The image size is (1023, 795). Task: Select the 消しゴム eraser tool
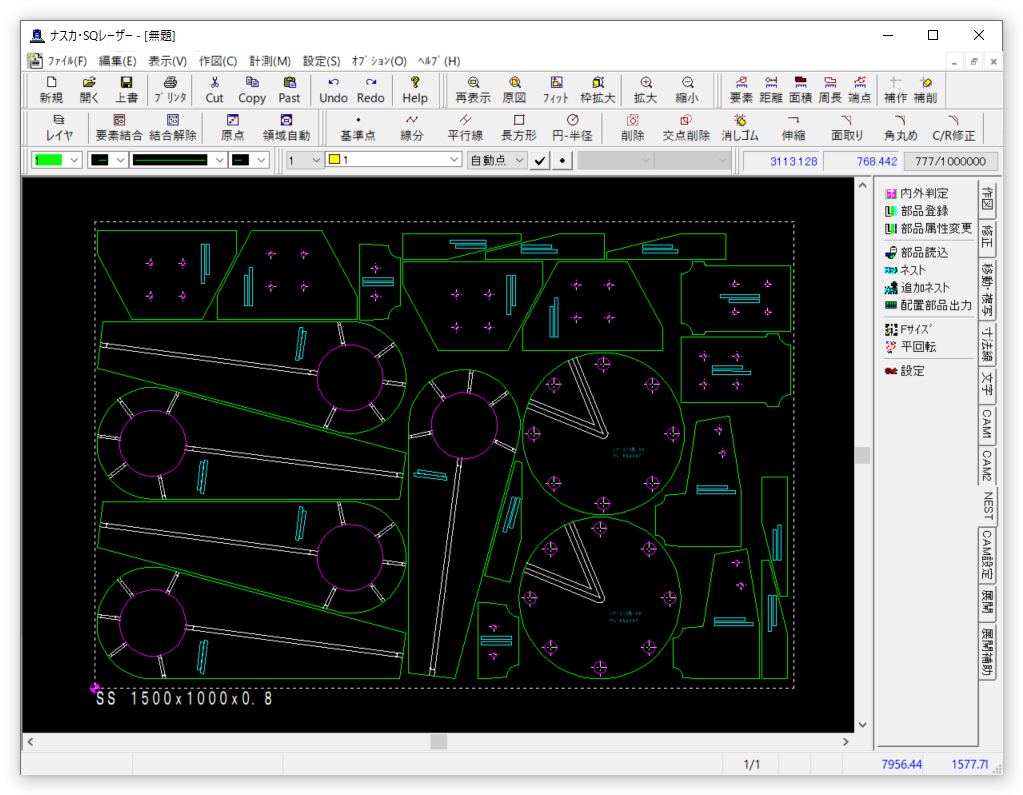(x=740, y=127)
